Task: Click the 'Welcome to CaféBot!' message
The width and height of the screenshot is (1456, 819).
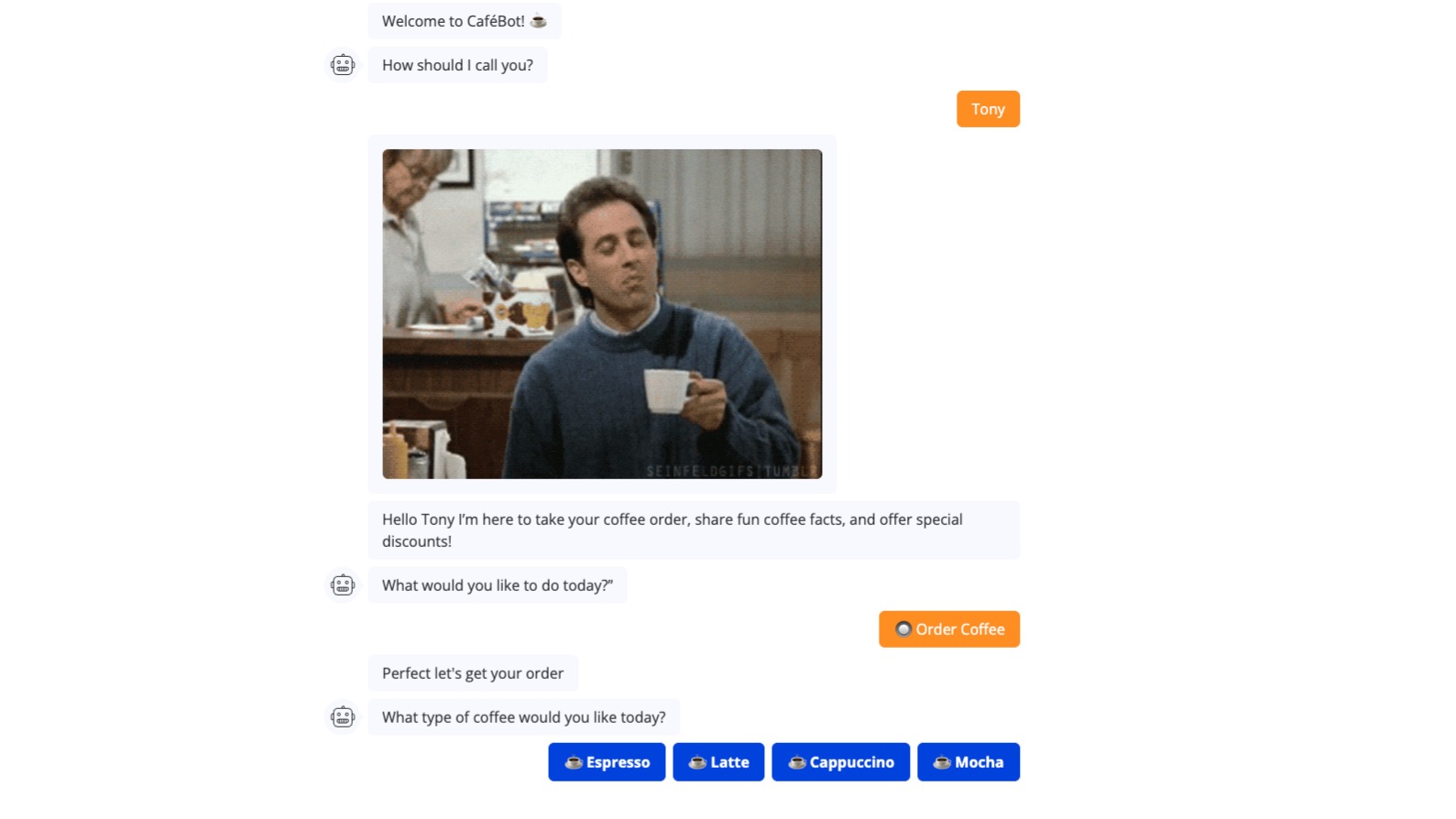Action: coord(465,21)
